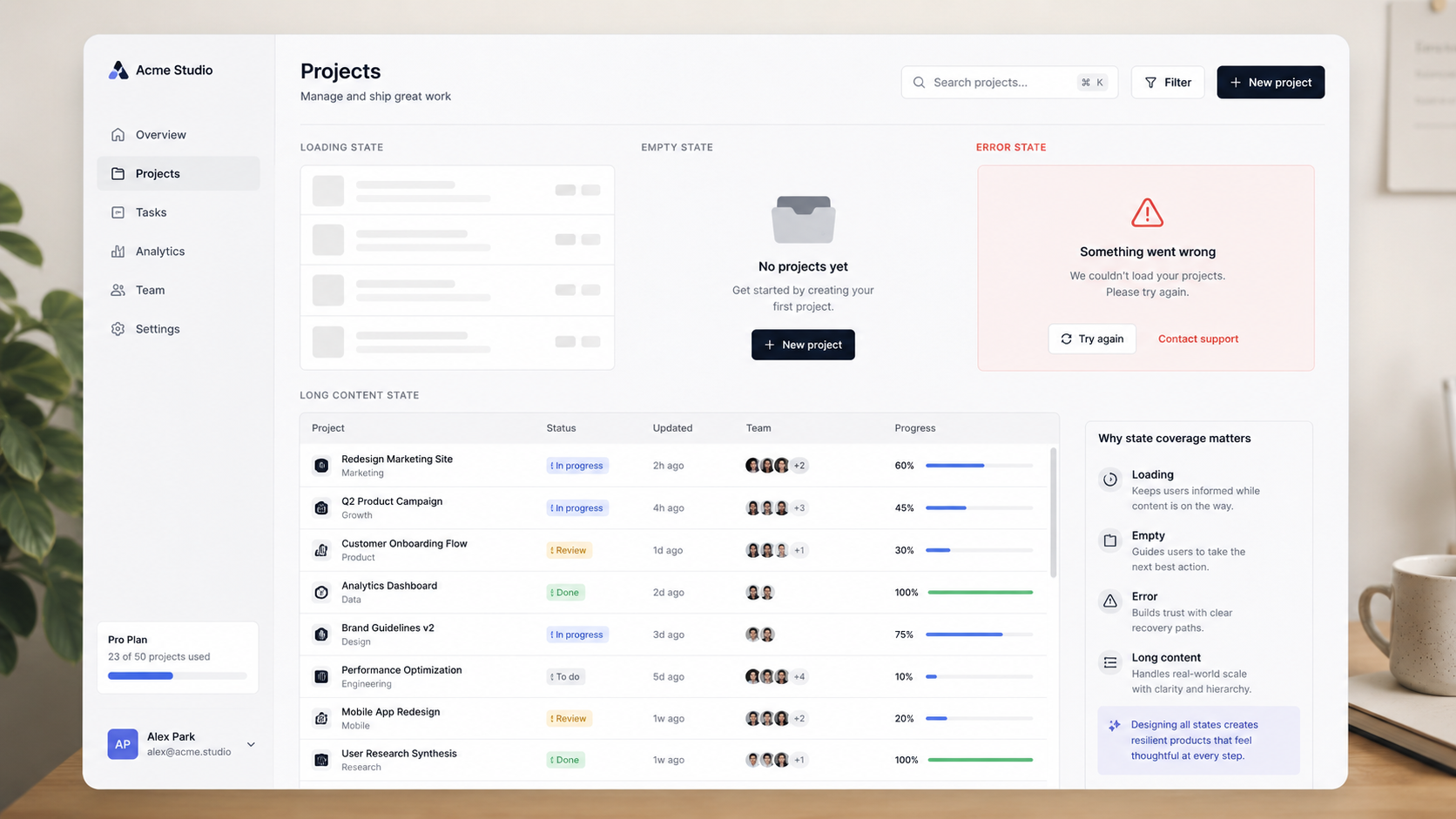Click the Overview home icon in sidebar
The height and width of the screenshot is (819, 1456).
tap(118, 135)
